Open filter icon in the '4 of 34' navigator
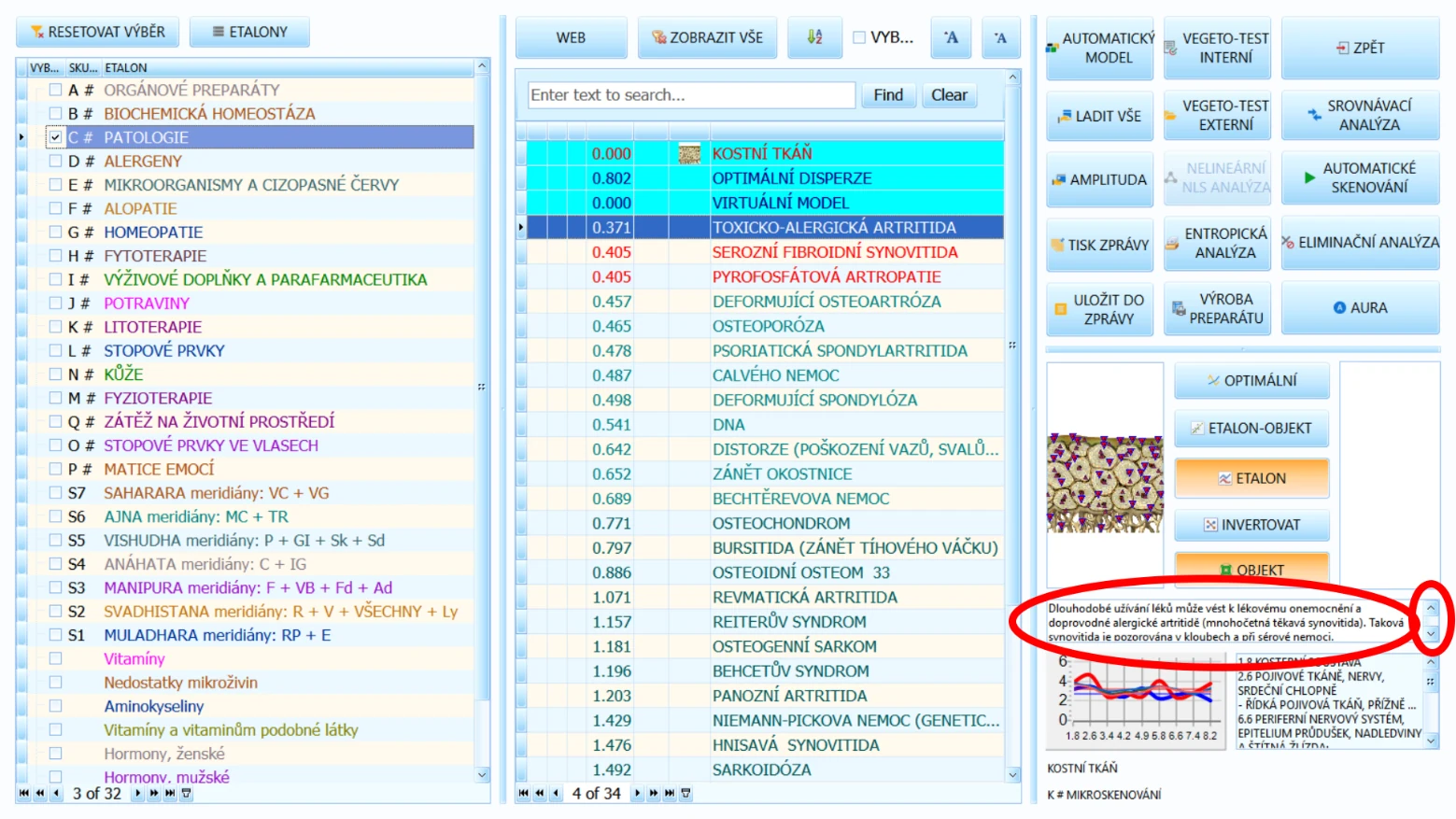The height and width of the screenshot is (819, 1456). click(686, 794)
